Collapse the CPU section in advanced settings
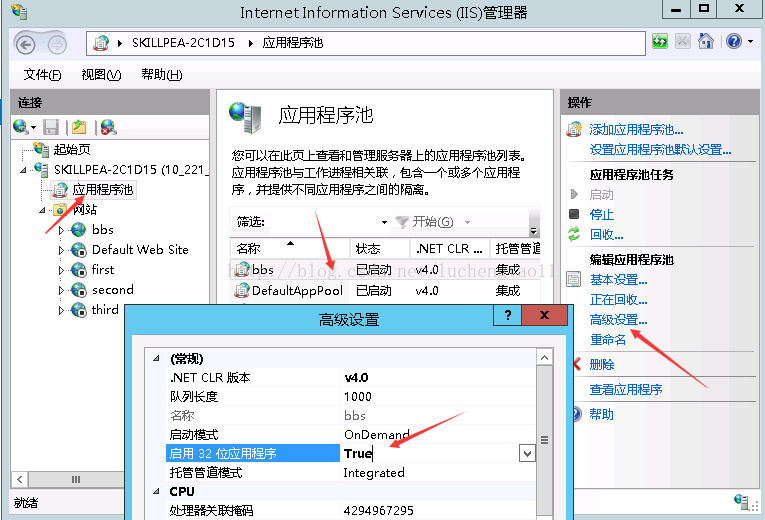 click(156, 492)
